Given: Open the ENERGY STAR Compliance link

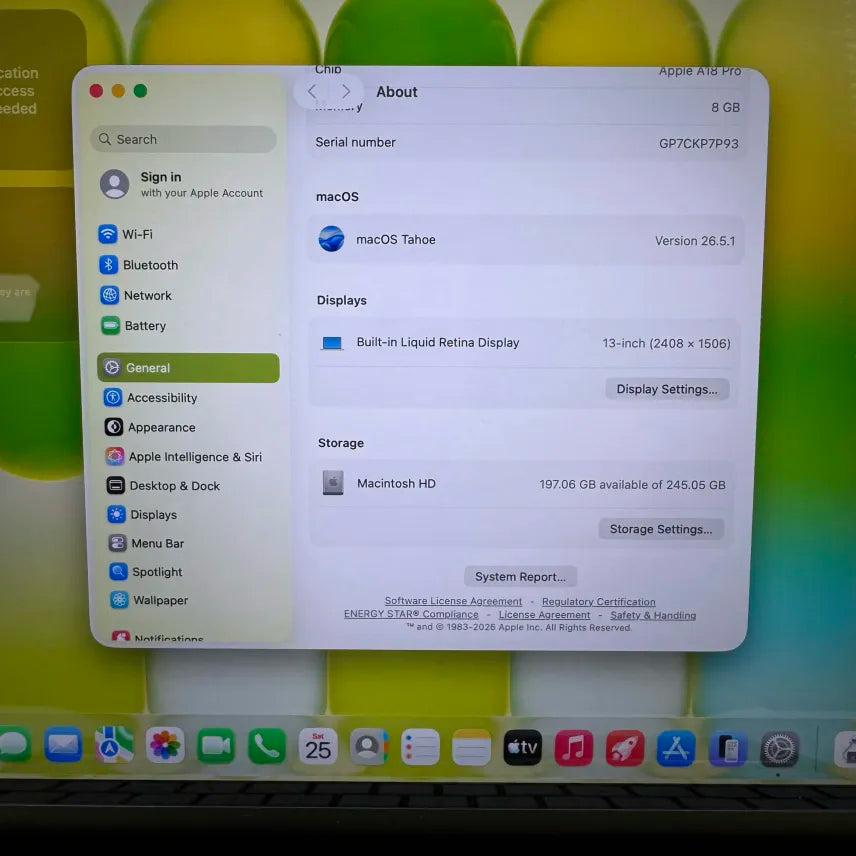Looking at the screenshot, I should [x=411, y=614].
